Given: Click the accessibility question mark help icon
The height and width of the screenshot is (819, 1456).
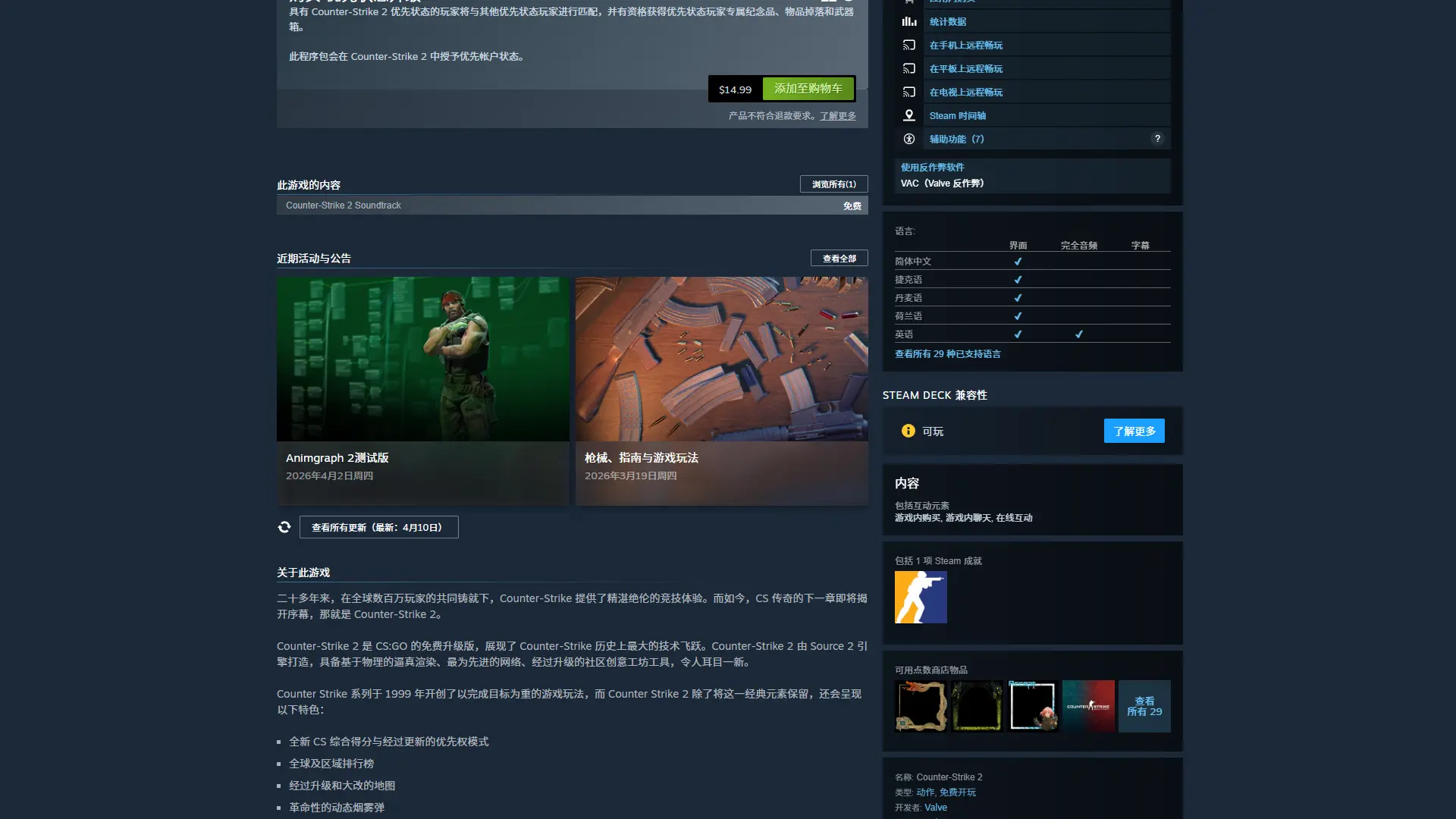Looking at the screenshot, I should 1156,139.
